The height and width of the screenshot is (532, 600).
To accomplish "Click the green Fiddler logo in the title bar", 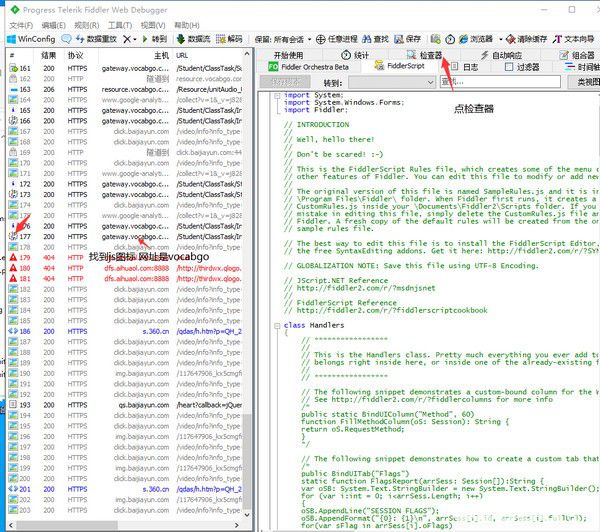I will [x=15, y=10].
